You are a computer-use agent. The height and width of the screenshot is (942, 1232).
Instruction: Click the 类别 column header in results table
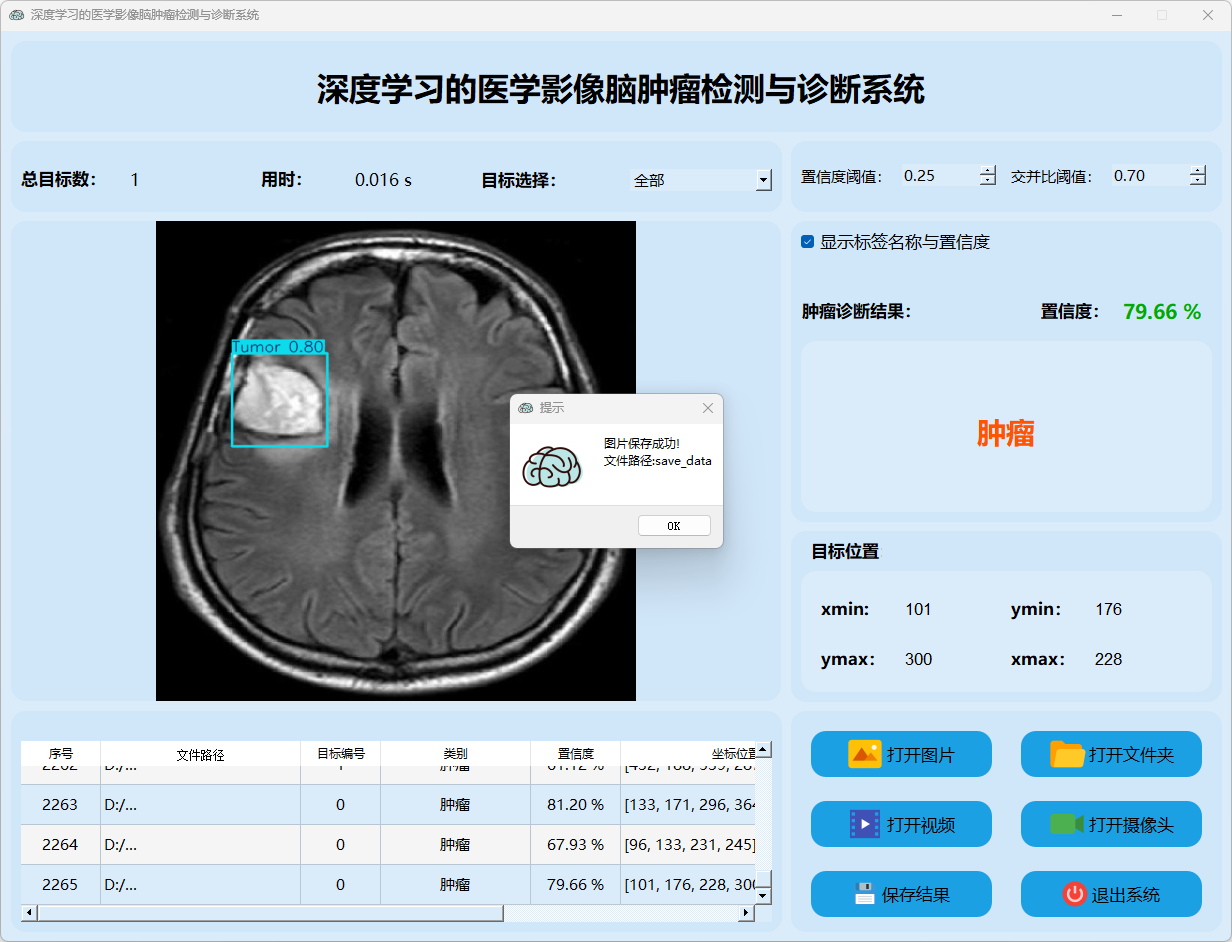pos(455,754)
